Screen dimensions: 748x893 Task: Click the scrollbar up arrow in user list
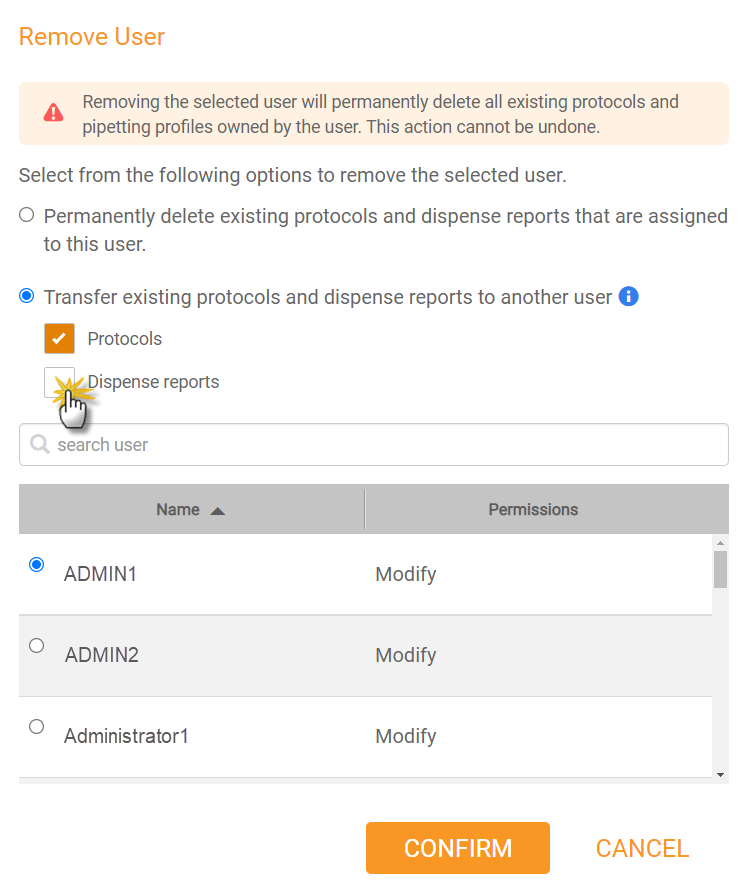tap(720, 543)
